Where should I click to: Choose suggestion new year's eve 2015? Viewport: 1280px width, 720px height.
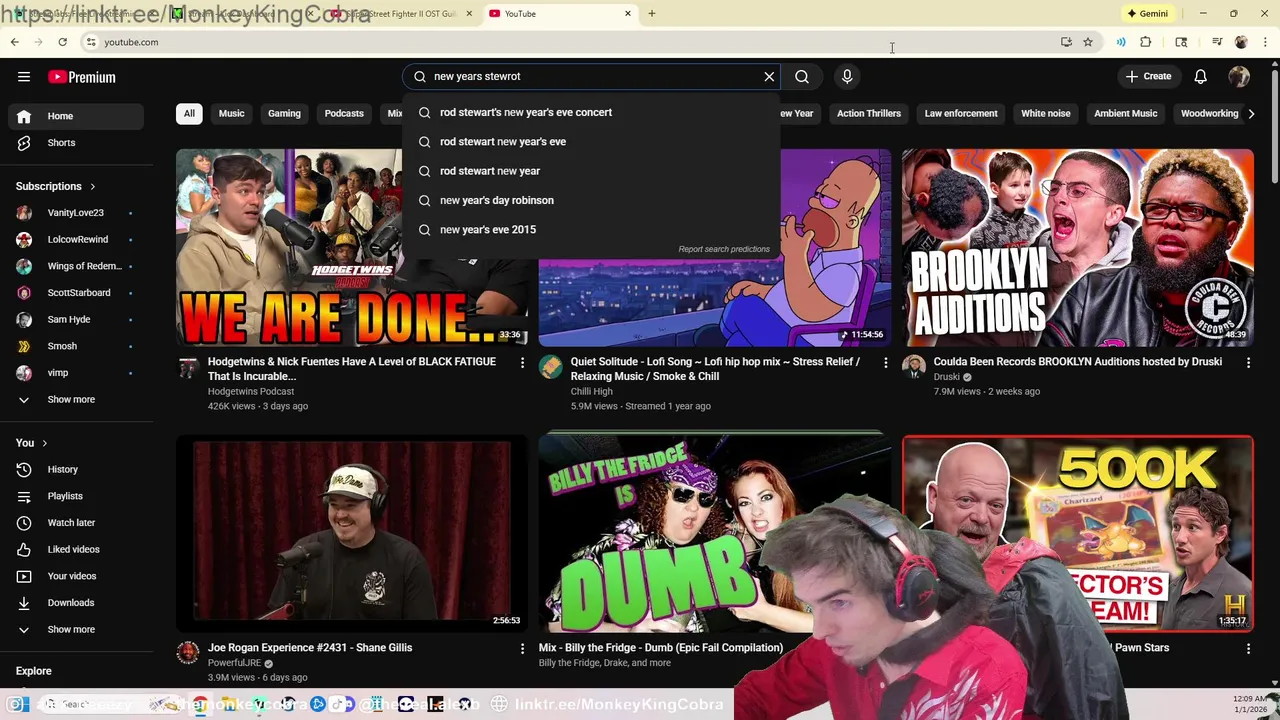[x=591, y=229]
